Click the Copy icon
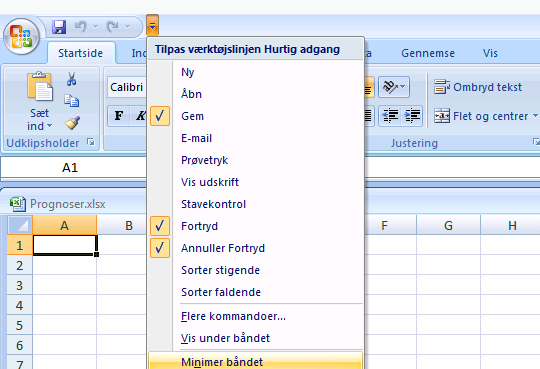Viewport: 540px width, 369px height. tap(71, 101)
